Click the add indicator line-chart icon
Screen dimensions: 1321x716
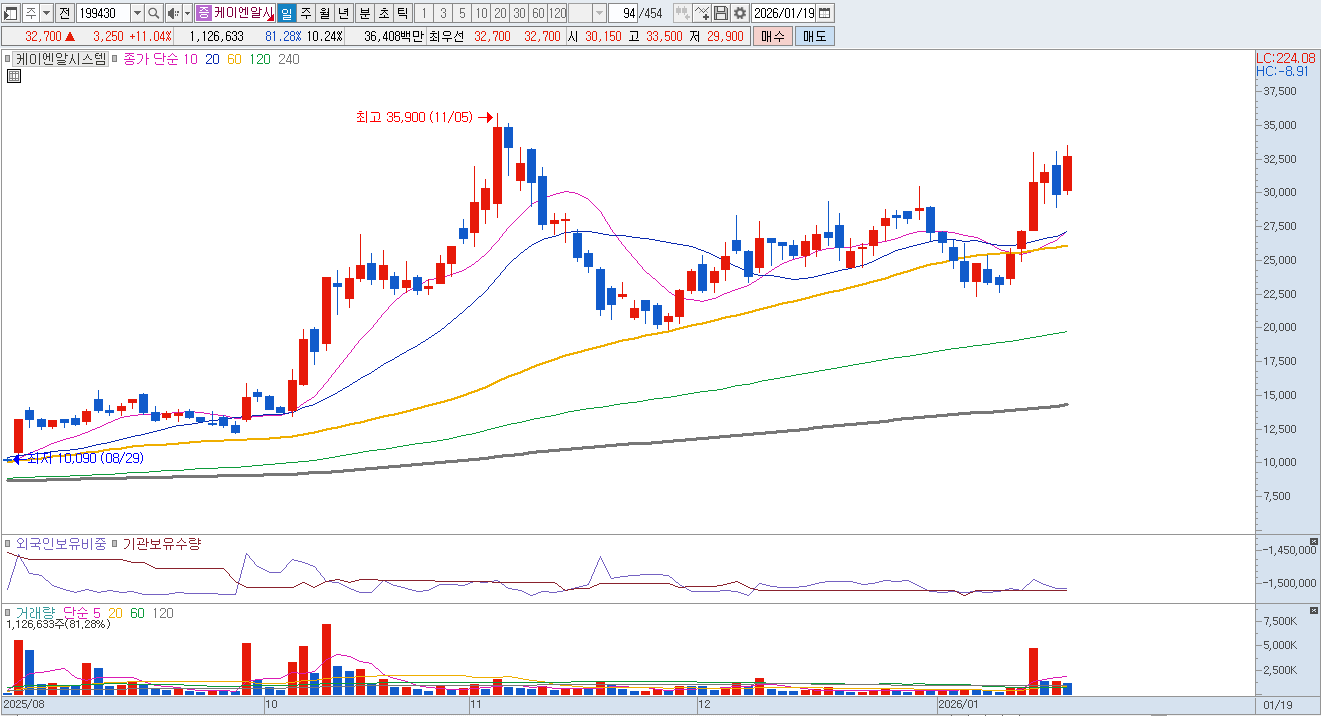(x=702, y=13)
